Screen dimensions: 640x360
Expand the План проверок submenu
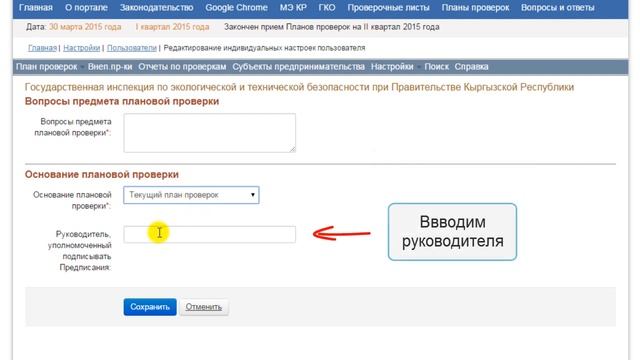[x=47, y=67]
